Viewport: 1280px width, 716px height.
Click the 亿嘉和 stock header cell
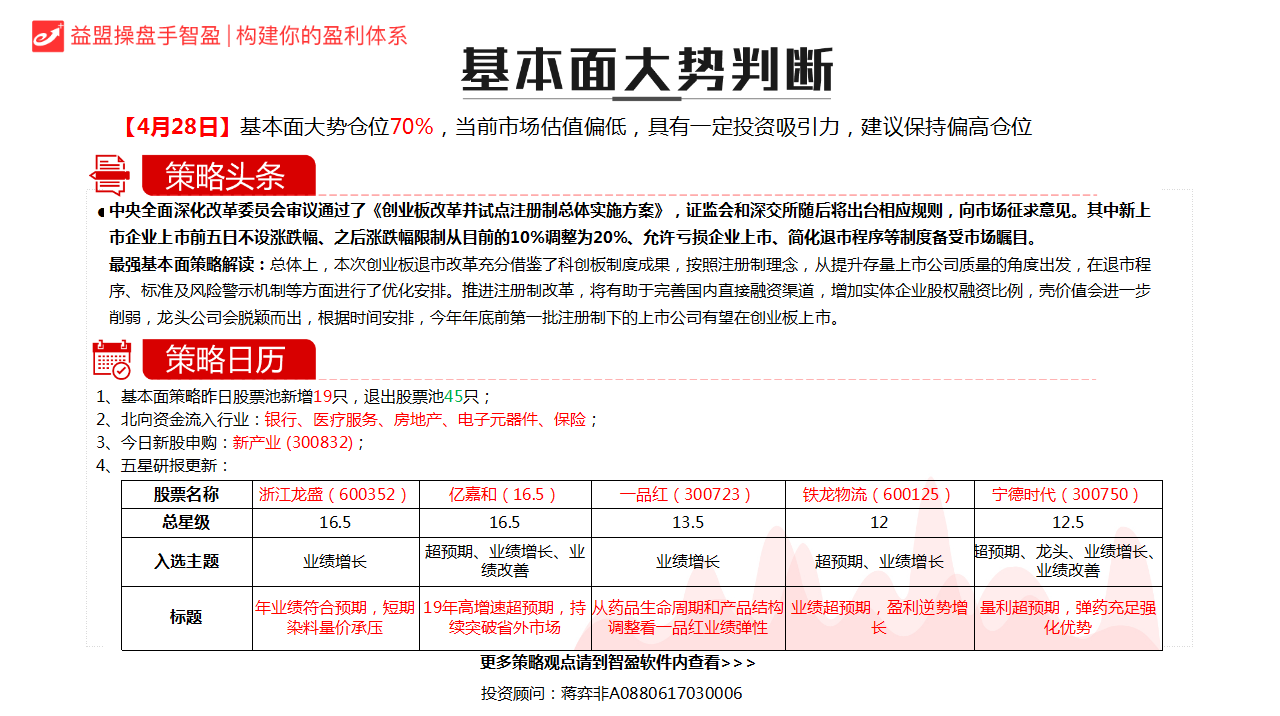506,493
